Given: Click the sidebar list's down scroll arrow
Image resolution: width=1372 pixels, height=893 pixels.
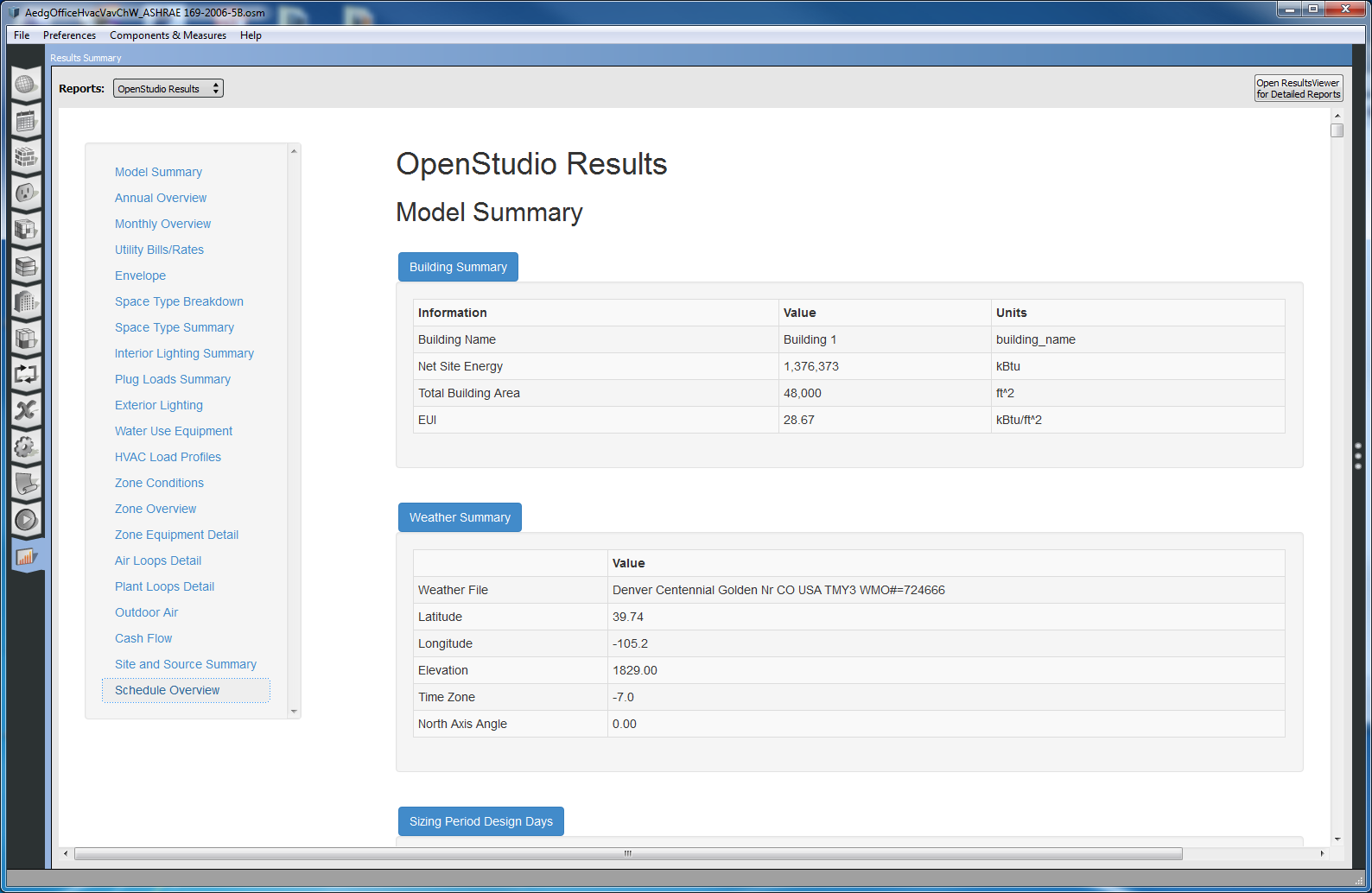Looking at the screenshot, I should pyautogui.click(x=294, y=712).
